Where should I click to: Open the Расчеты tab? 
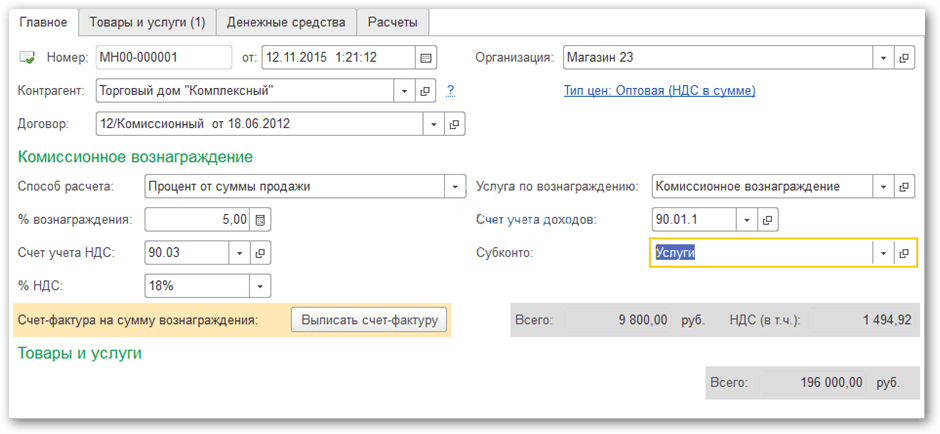coord(393,21)
